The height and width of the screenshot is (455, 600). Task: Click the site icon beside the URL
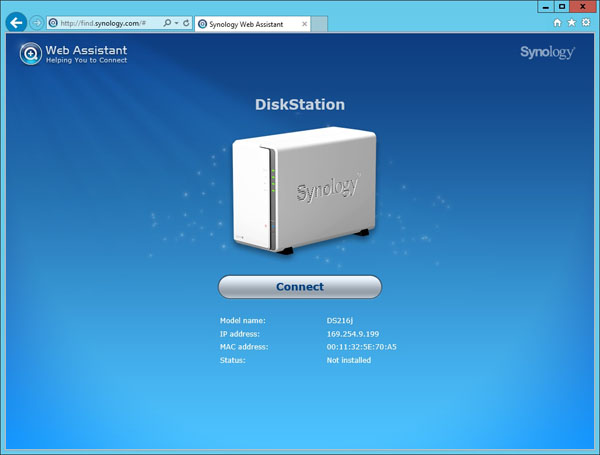(53, 23)
